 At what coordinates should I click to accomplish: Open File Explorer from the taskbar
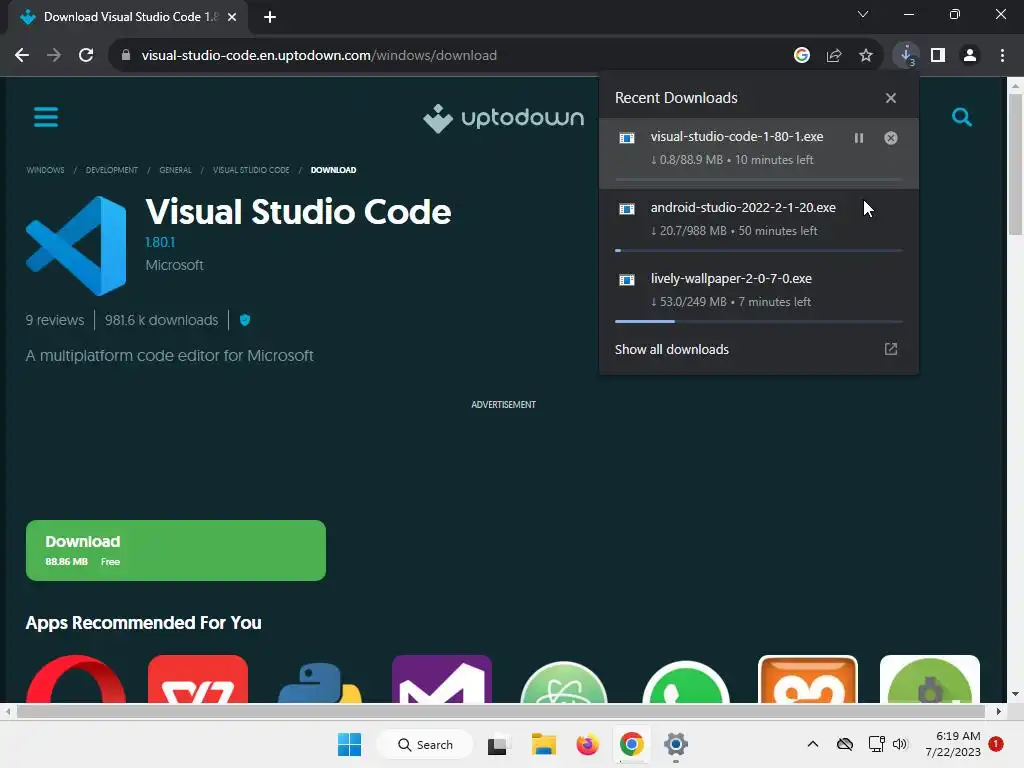point(543,744)
